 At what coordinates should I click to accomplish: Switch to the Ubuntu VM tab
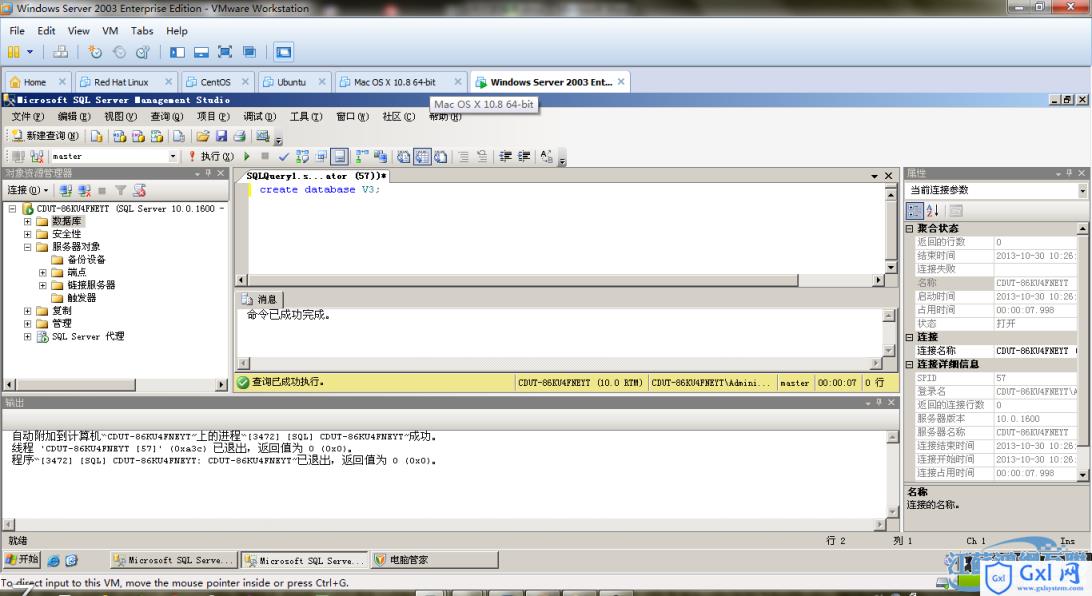point(293,81)
